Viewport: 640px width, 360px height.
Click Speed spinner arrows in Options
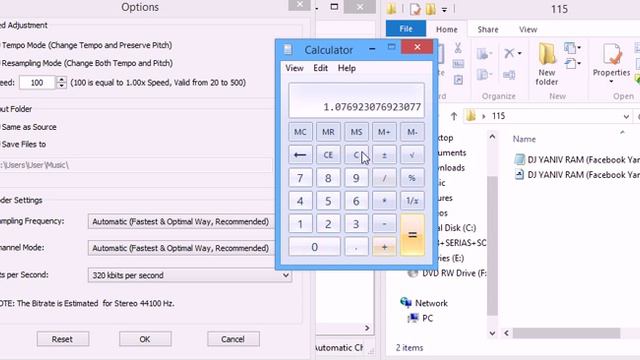tap(61, 83)
